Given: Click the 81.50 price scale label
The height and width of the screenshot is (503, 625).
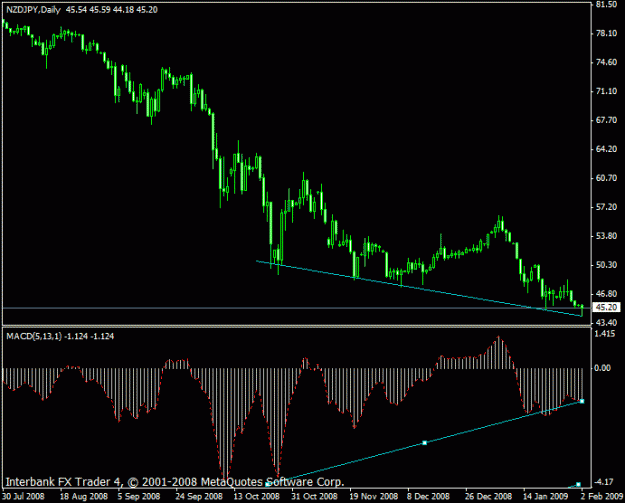Looking at the screenshot, I should point(606,4).
